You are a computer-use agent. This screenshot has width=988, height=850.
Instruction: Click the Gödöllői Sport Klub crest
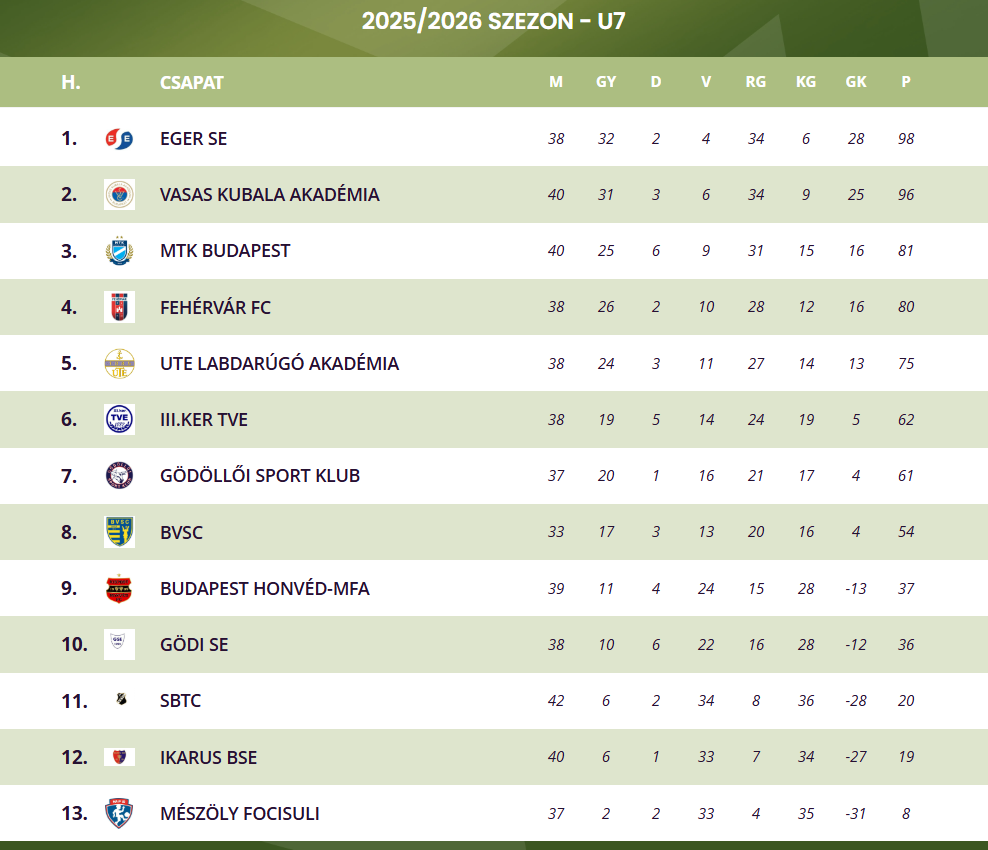(x=119, y=475)
